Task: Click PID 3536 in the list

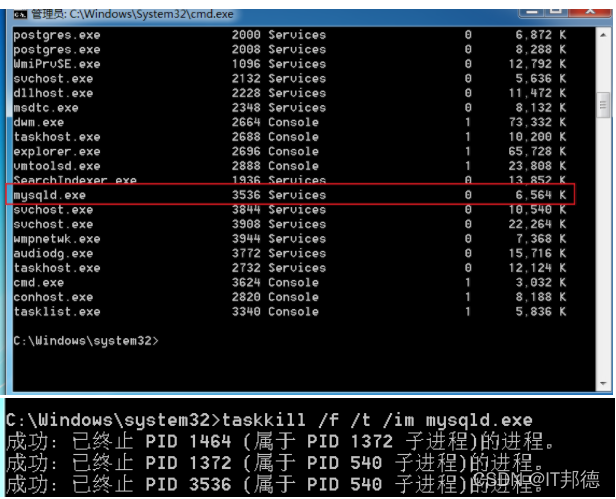Action: (246, 195)
